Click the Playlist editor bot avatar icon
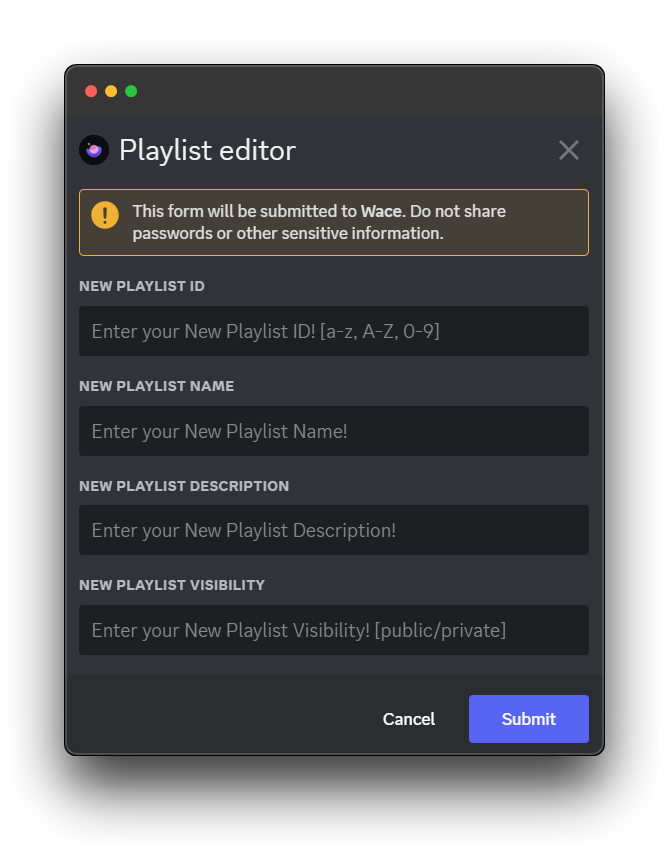669x852 pixels. tap(94, 150)
